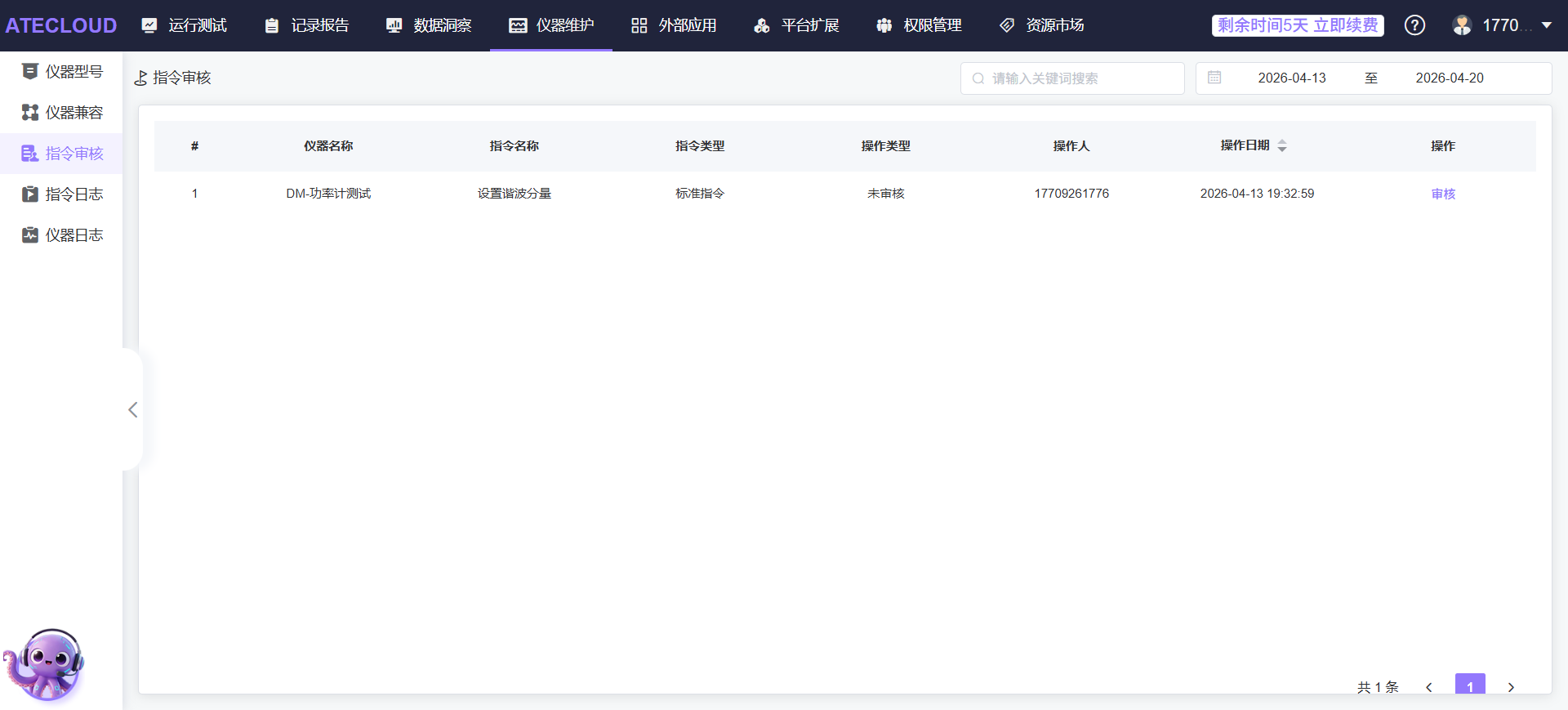1568x710 pixels.
Task: Click 指令名称 column header
Action: coord(514,146)
